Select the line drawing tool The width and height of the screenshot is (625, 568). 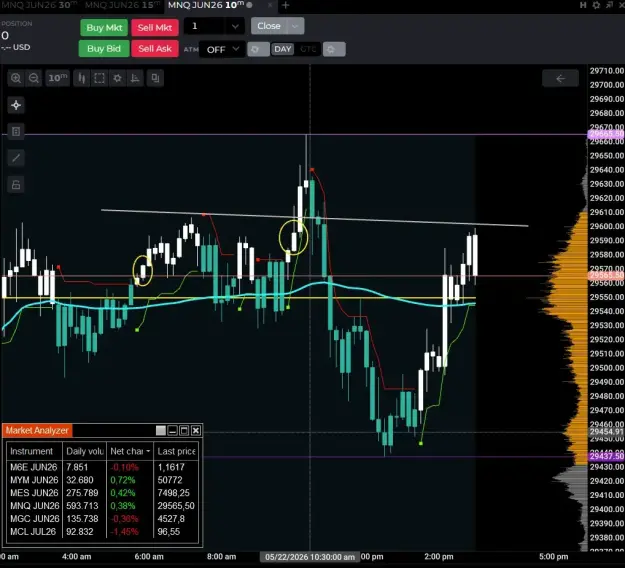(16, 158)
